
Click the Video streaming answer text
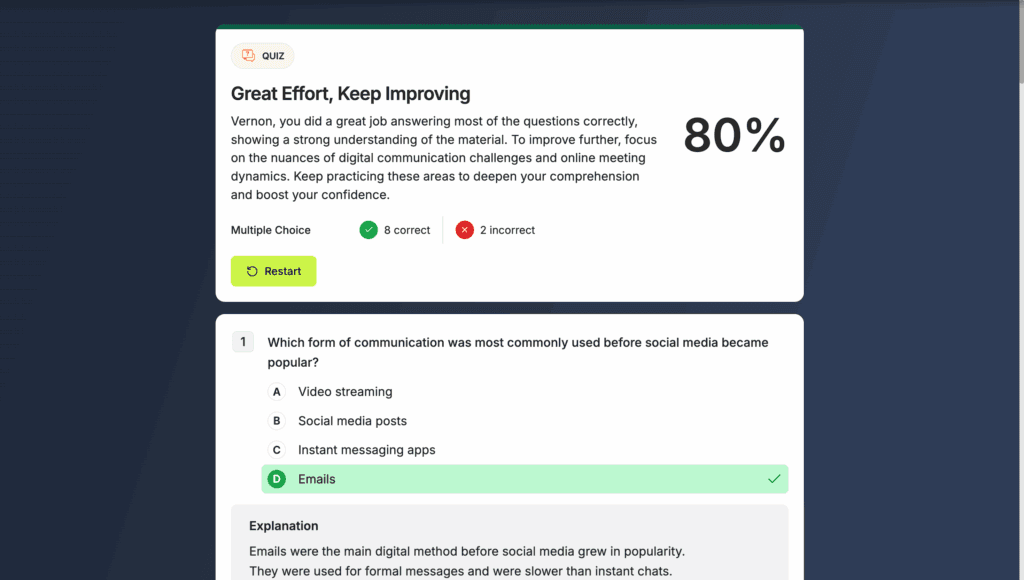click(x=345, y=392)
